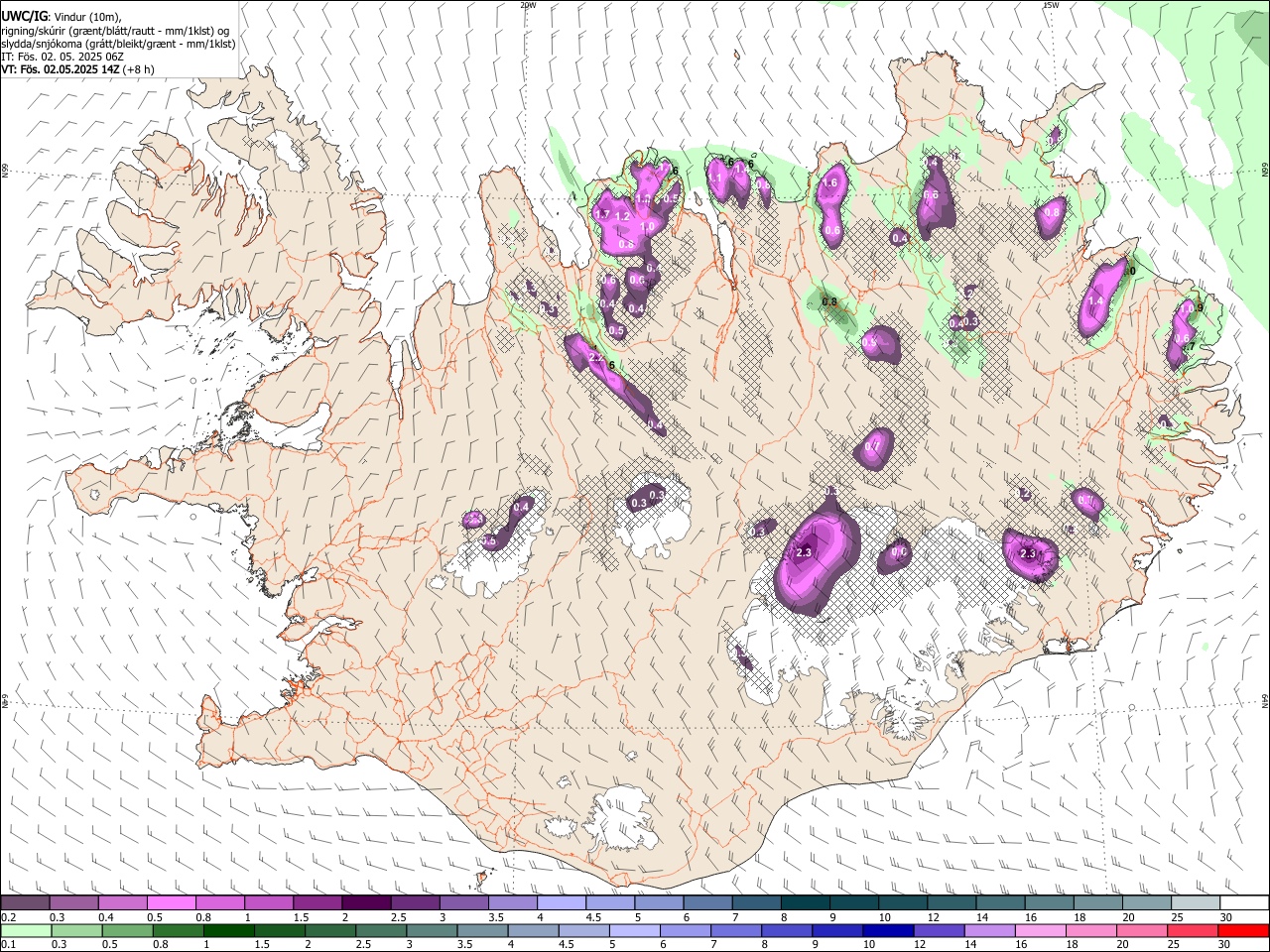This screenshot has height=952, width=1270.
Task: Click the "2.3" value on the largest purple area
Action: point(804,552)
